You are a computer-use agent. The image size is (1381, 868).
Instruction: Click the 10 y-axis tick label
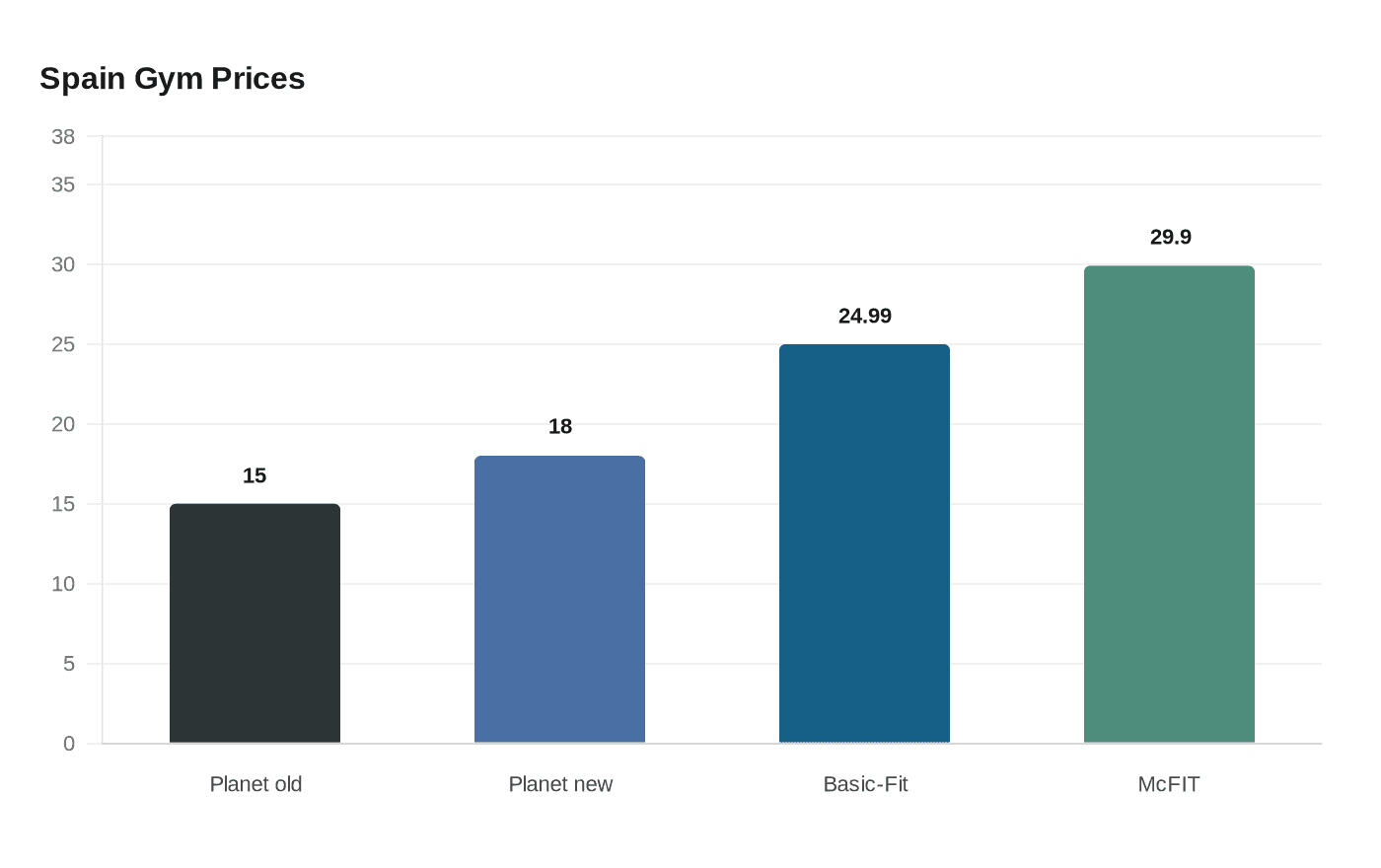pos(63,584)
